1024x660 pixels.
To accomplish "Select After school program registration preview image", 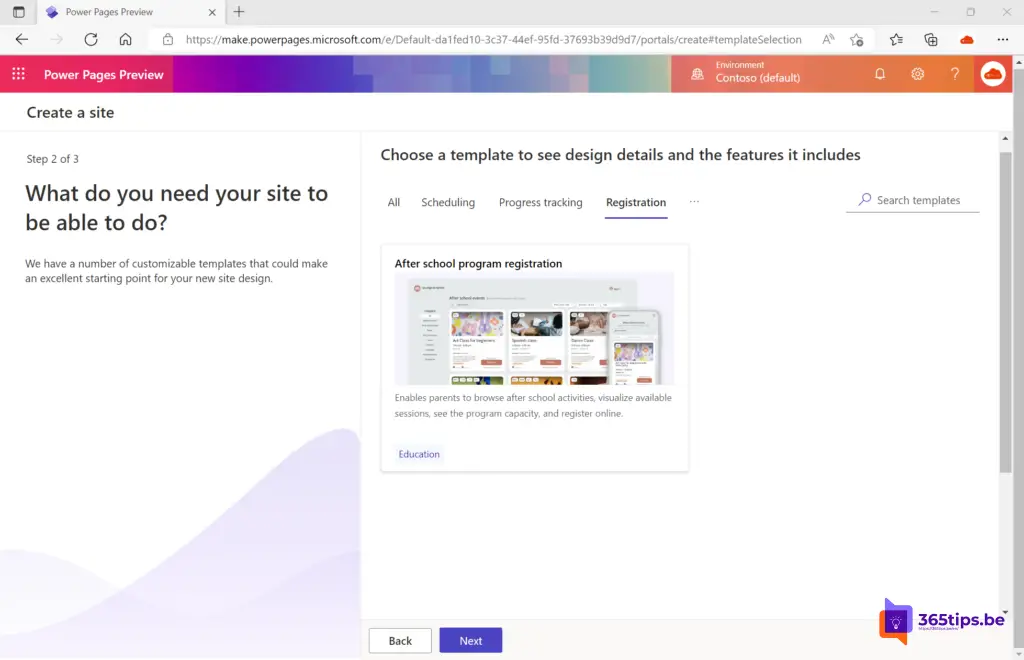I will (534, 329).
